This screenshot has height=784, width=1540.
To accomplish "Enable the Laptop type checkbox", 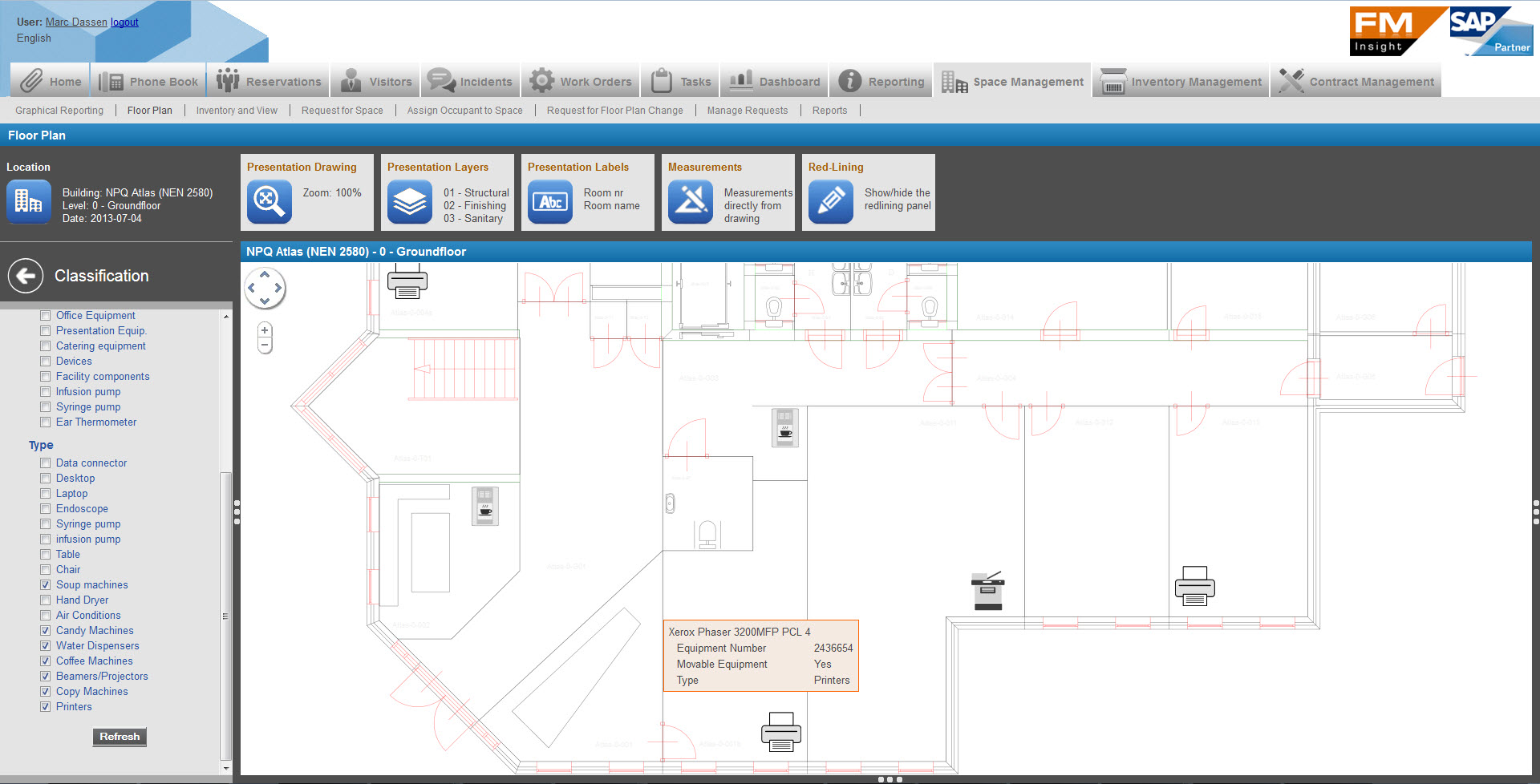I will point(46,494).
